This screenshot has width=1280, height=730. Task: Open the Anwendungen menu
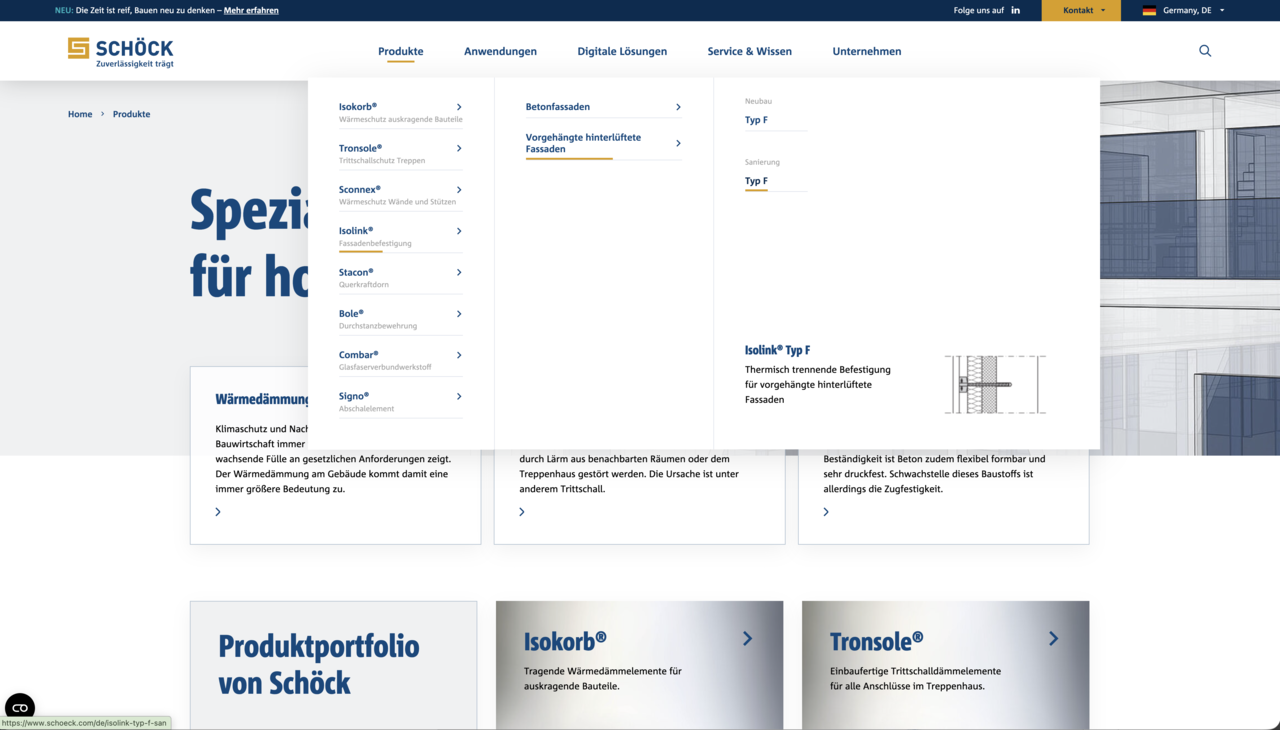[500, 51]
